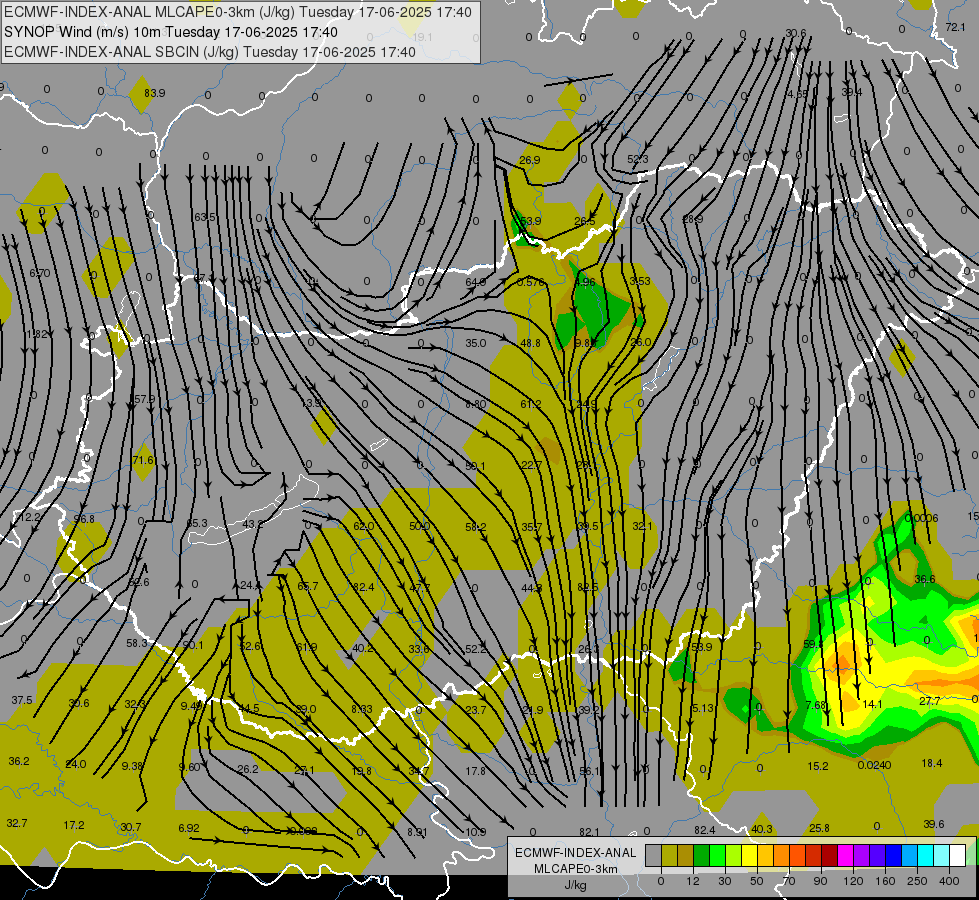
Task: Select the pure yellow legend swatch
Action: pos(749,856)
